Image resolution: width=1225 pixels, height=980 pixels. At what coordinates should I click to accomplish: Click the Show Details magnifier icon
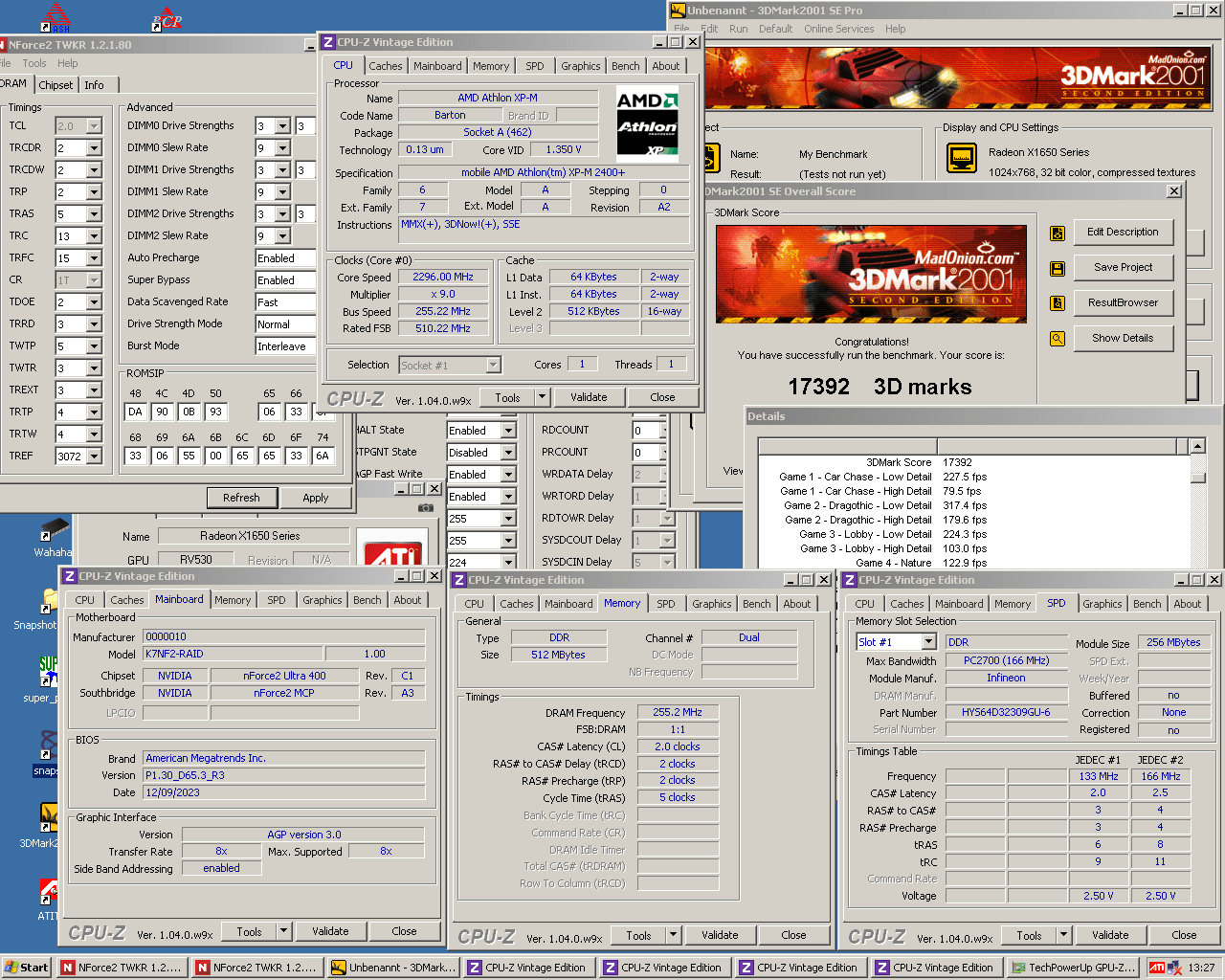tap(1058, 339)
